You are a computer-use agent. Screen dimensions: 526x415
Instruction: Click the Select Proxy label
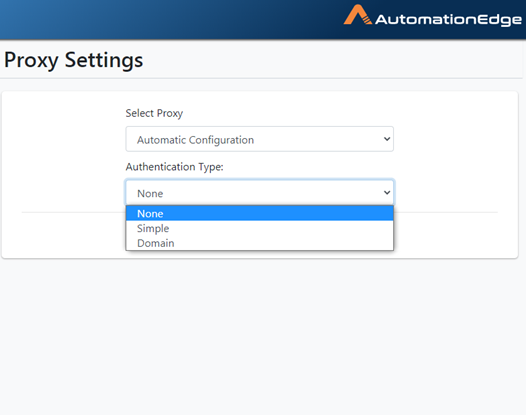pyautogui.click(x=154, y=113)
